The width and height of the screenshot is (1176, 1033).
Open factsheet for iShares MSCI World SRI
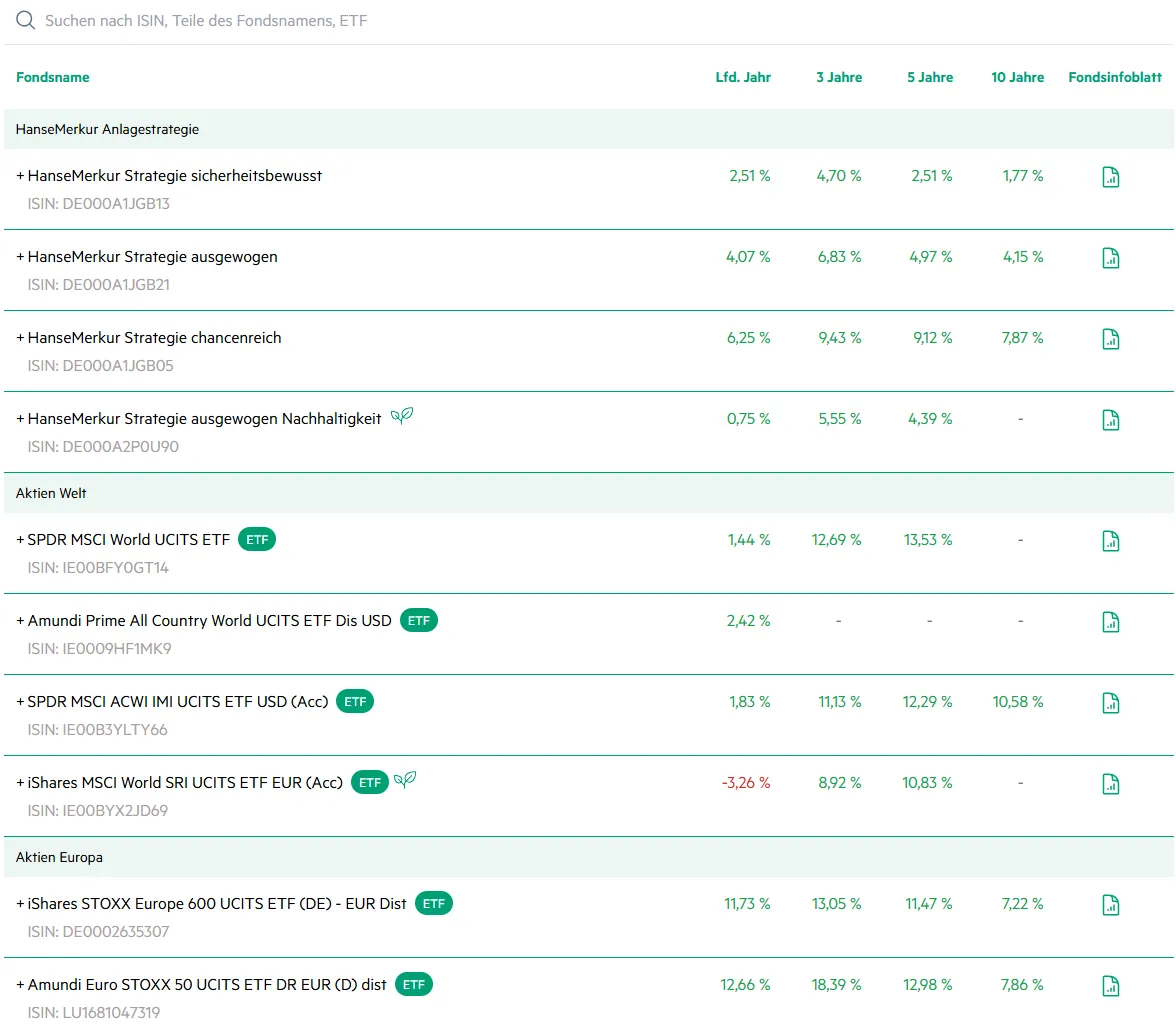pos(1110,784)
